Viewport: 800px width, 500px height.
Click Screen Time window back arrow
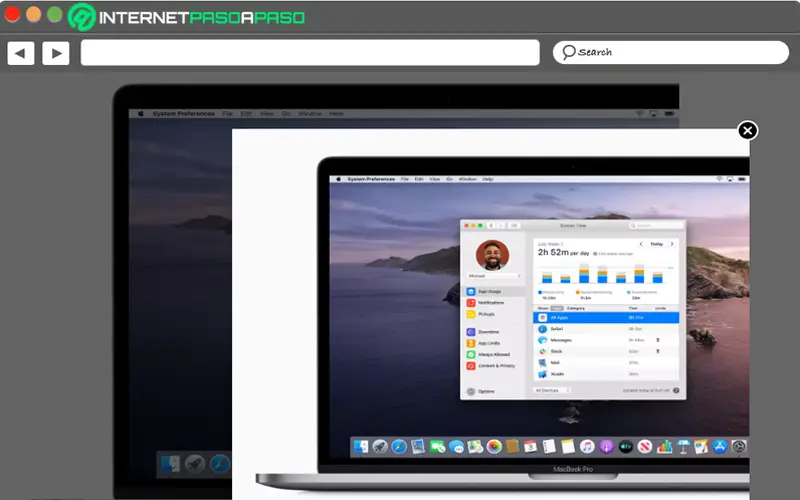[491, 226]
